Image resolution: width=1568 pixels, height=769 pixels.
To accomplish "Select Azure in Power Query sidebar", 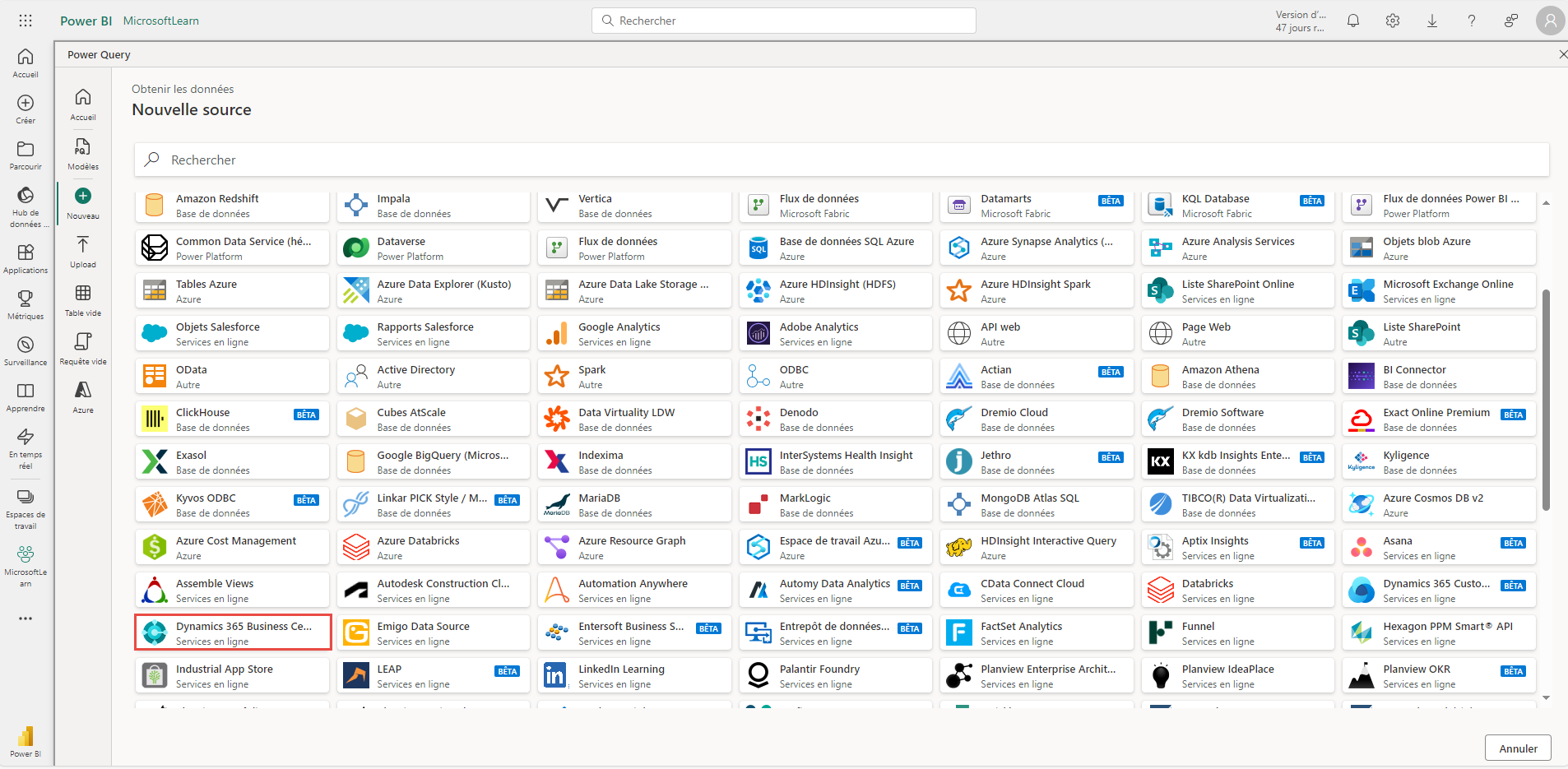I will point(83,398).
